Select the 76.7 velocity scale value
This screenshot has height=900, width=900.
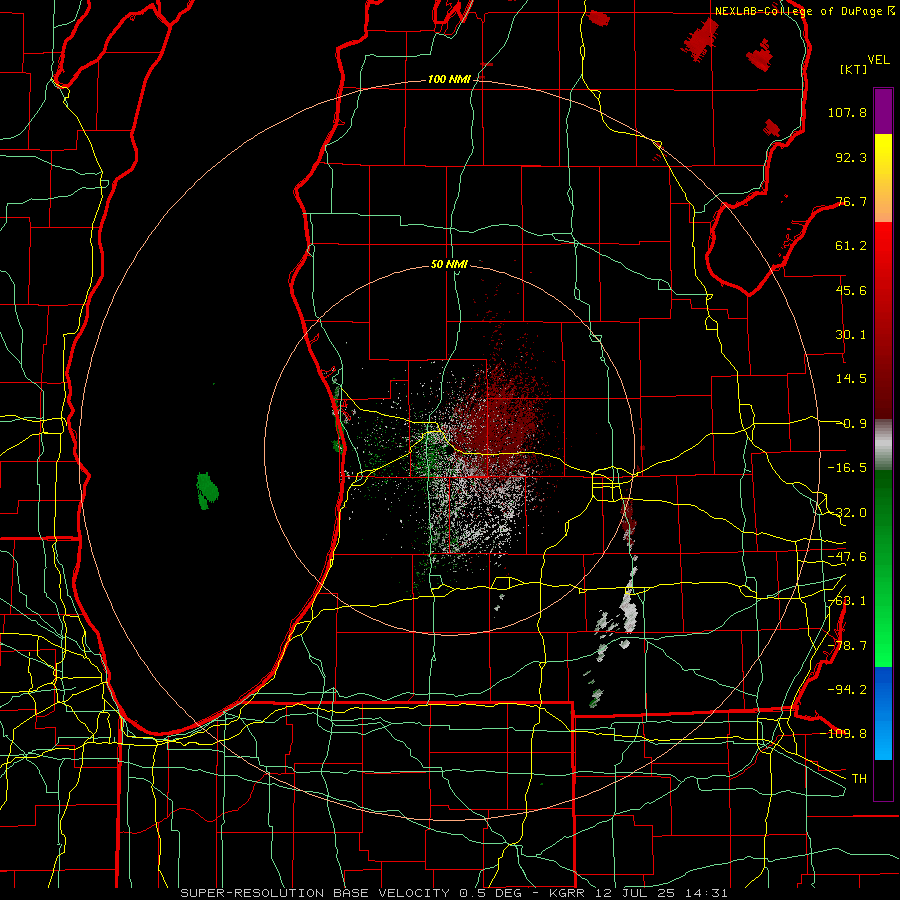[851, 201]
